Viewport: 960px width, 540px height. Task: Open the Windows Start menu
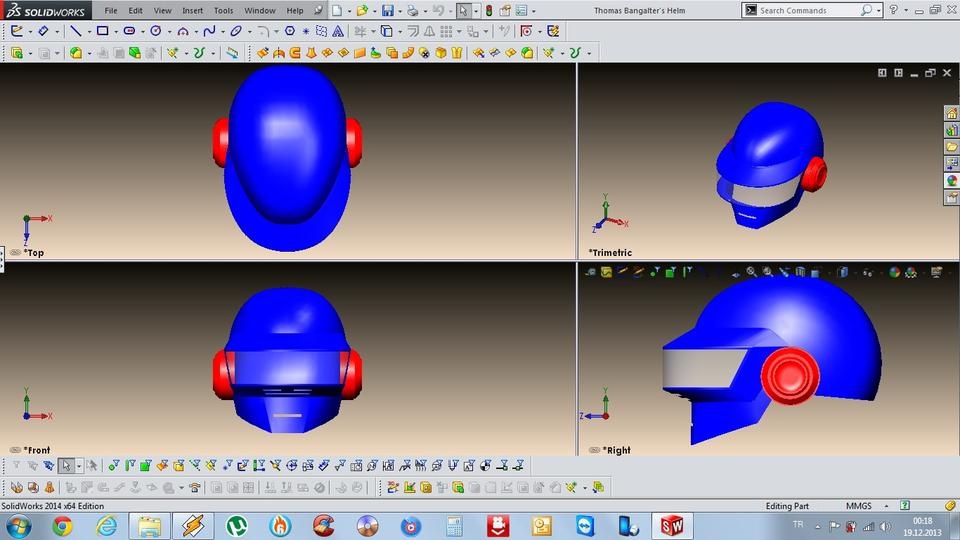(18, 526)
